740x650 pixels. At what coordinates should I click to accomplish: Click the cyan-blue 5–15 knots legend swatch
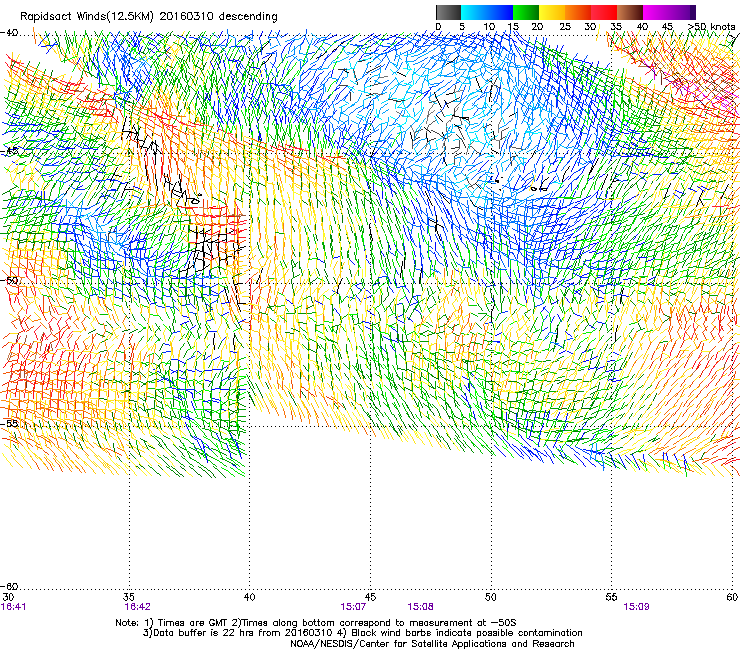(487, 12)
